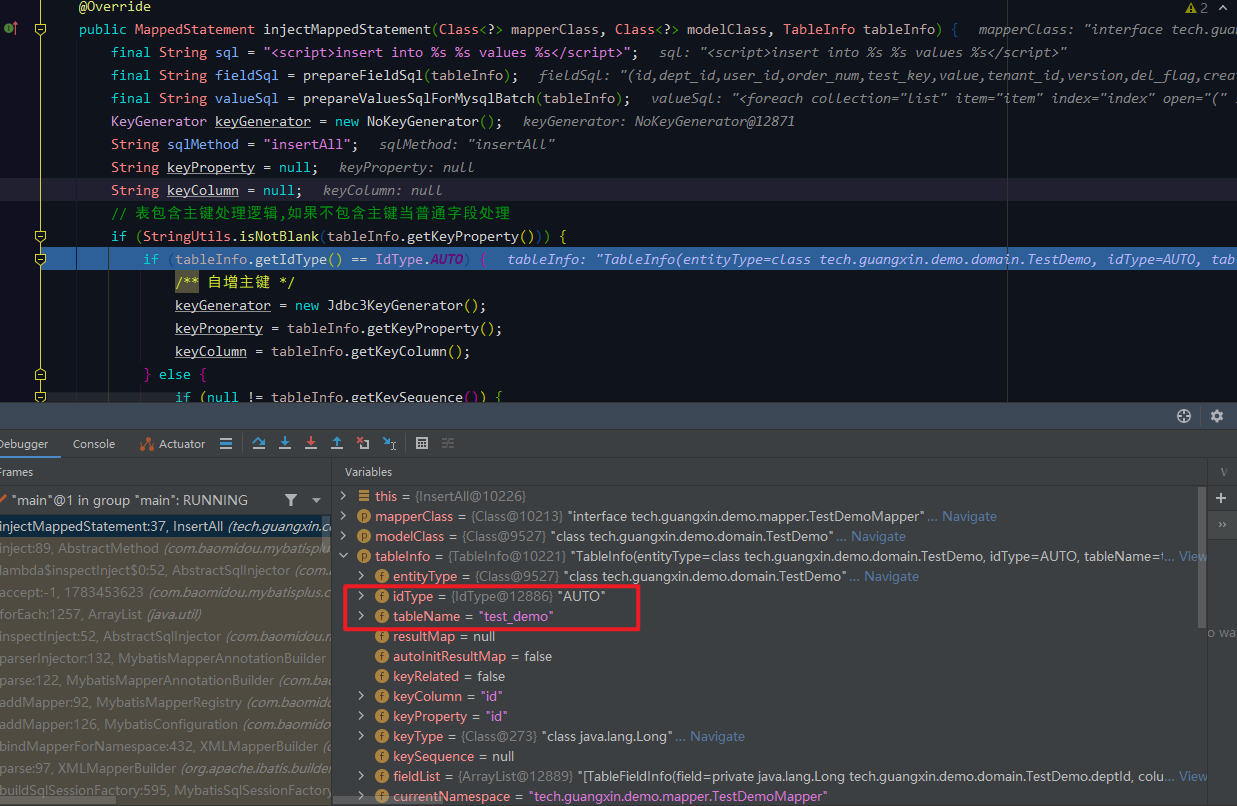This screenshot has width=1237, height=806.
Task: Open the Evaluate Expression calculator icon
Action: click(424, 443)
